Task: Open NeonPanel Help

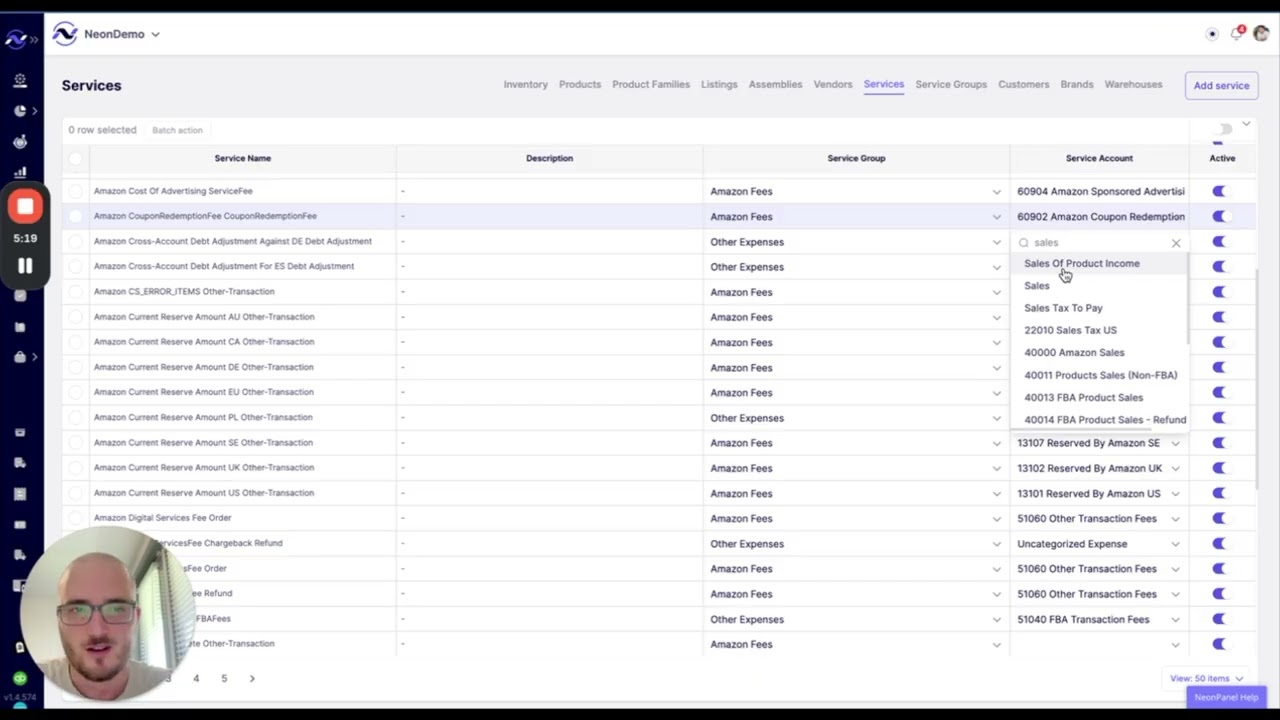Action: click(1226, 697)
